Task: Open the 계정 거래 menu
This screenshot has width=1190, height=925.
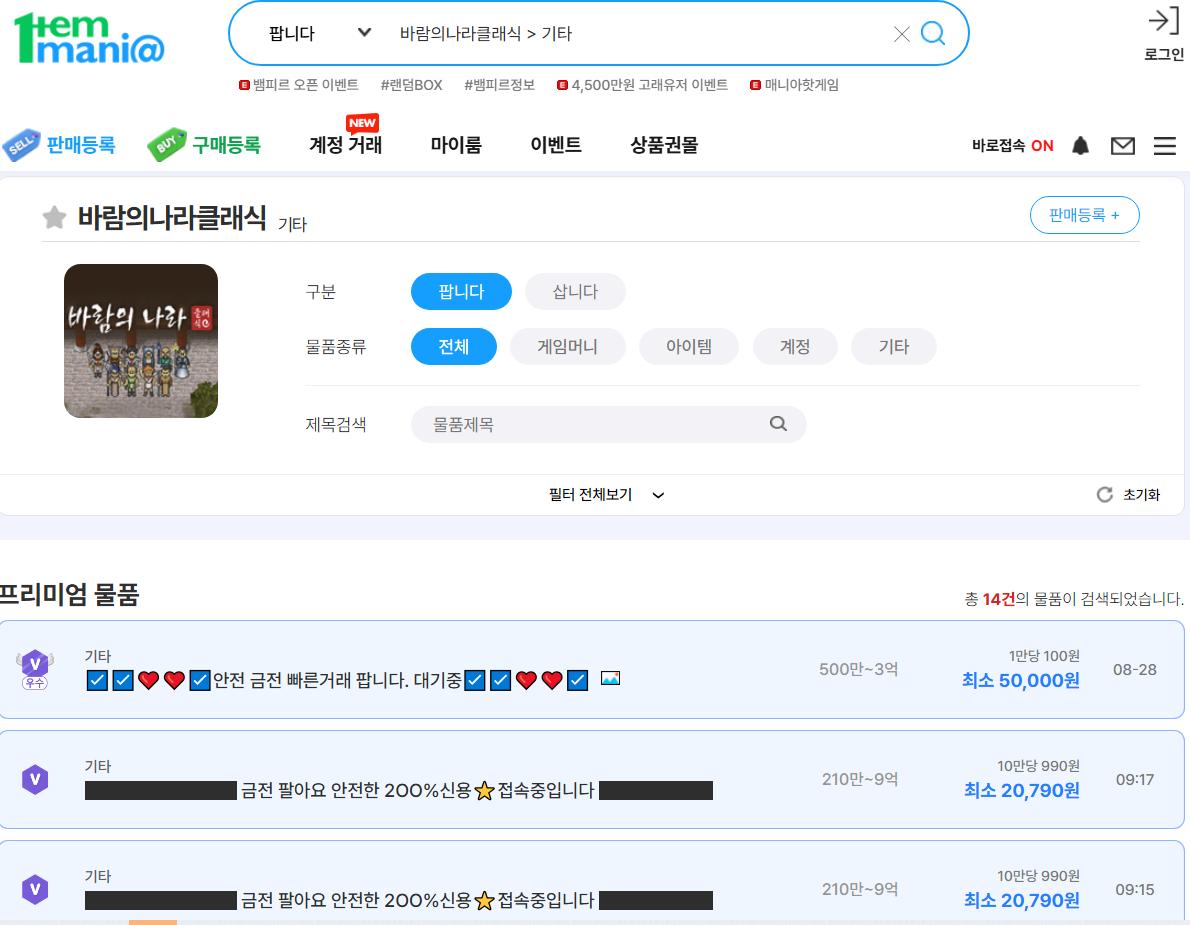Action: click(345, 144)
